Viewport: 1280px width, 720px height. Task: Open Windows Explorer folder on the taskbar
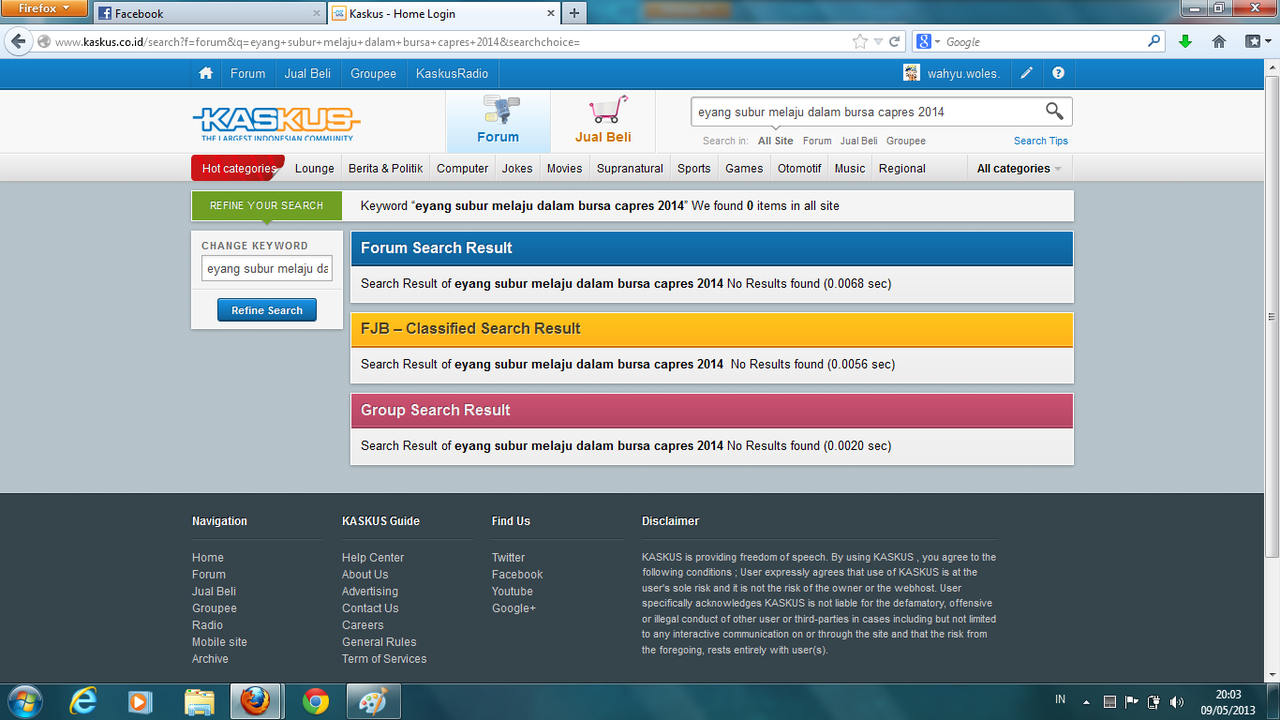click(199, 701)
